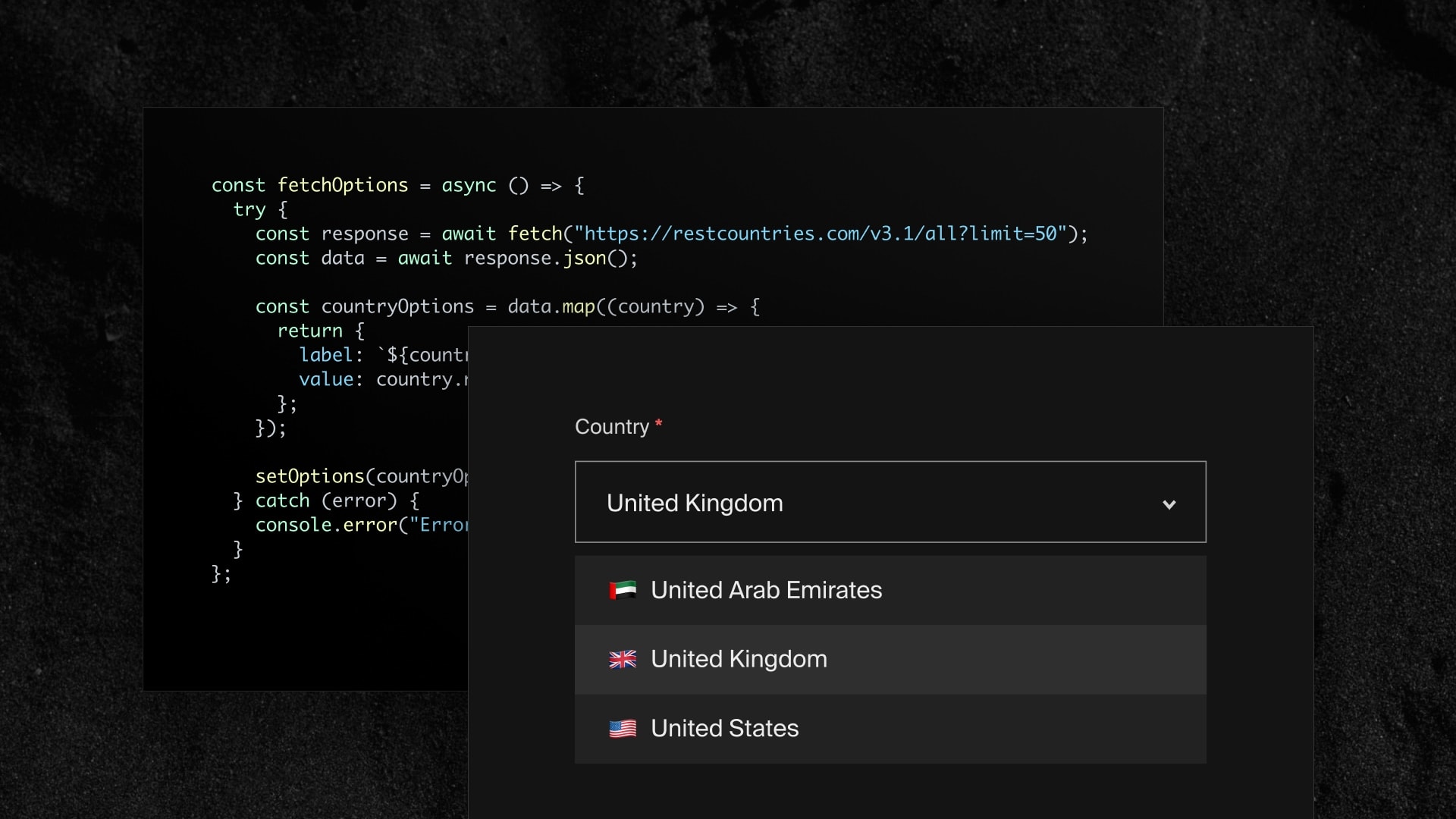Click the 'try {' line in code
This screenshot has height=819, width=1456.
coord(260,210)
